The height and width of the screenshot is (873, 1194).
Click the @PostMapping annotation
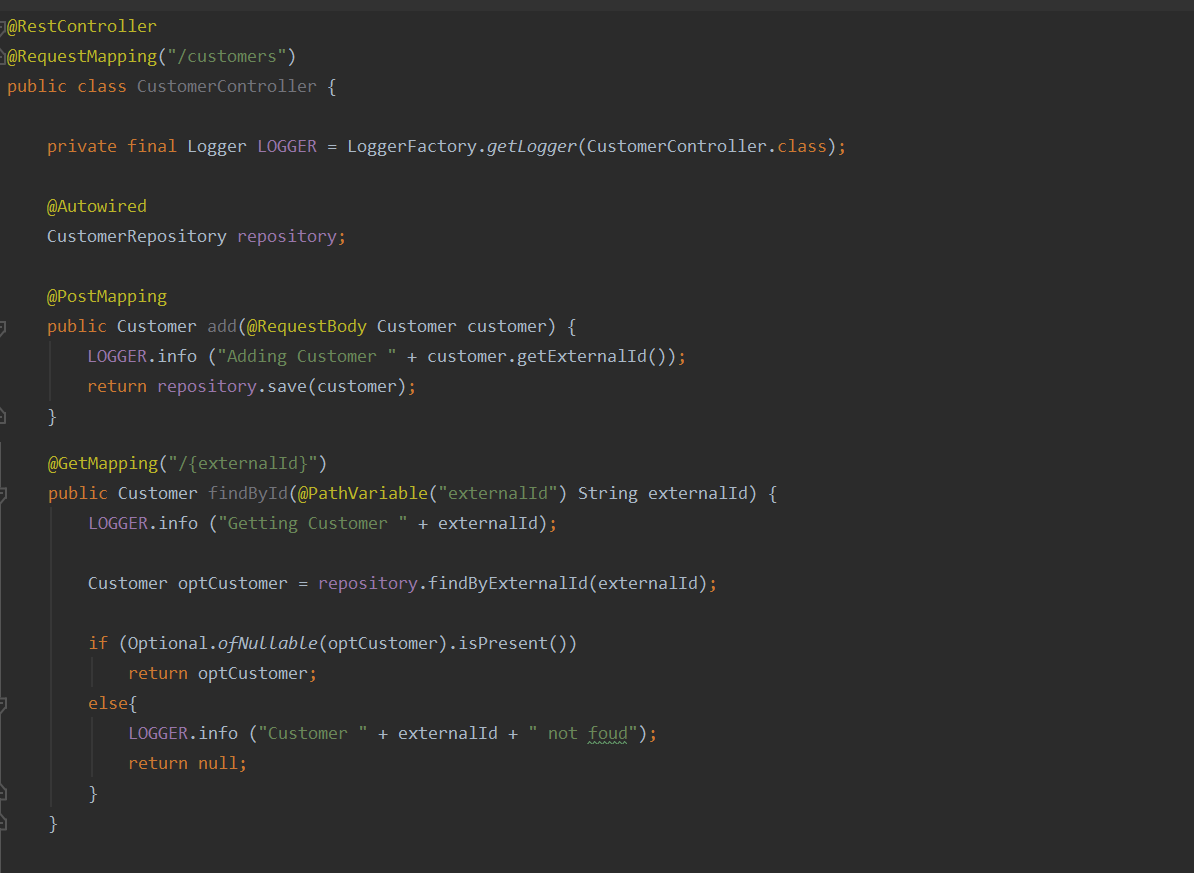click(x=107, y=296)
